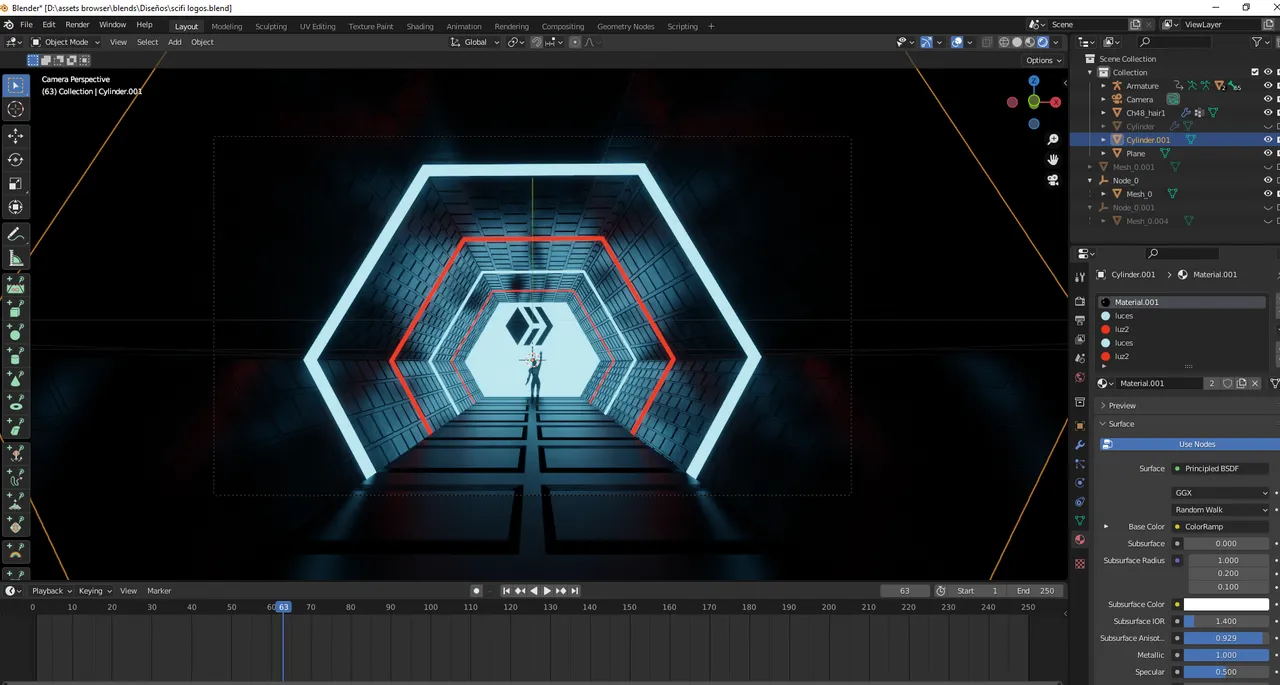Adjust the Specular value slider
1280x685 pixels.
coord(1226,672)
